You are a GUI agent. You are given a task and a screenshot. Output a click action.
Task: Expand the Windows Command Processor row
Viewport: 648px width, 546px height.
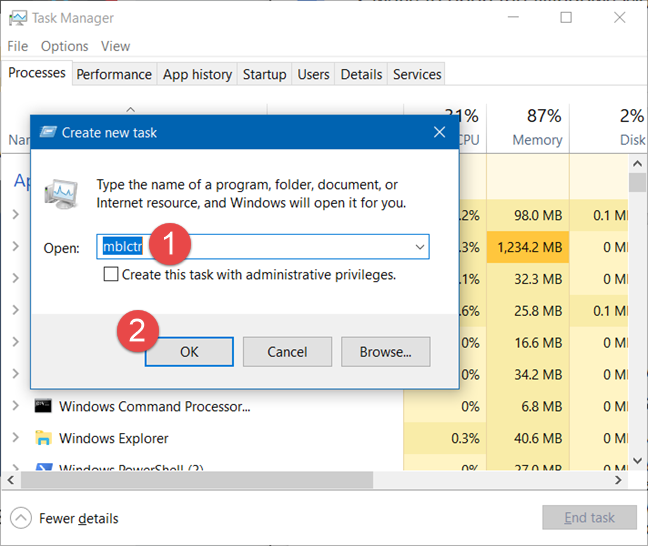(15, 405)
